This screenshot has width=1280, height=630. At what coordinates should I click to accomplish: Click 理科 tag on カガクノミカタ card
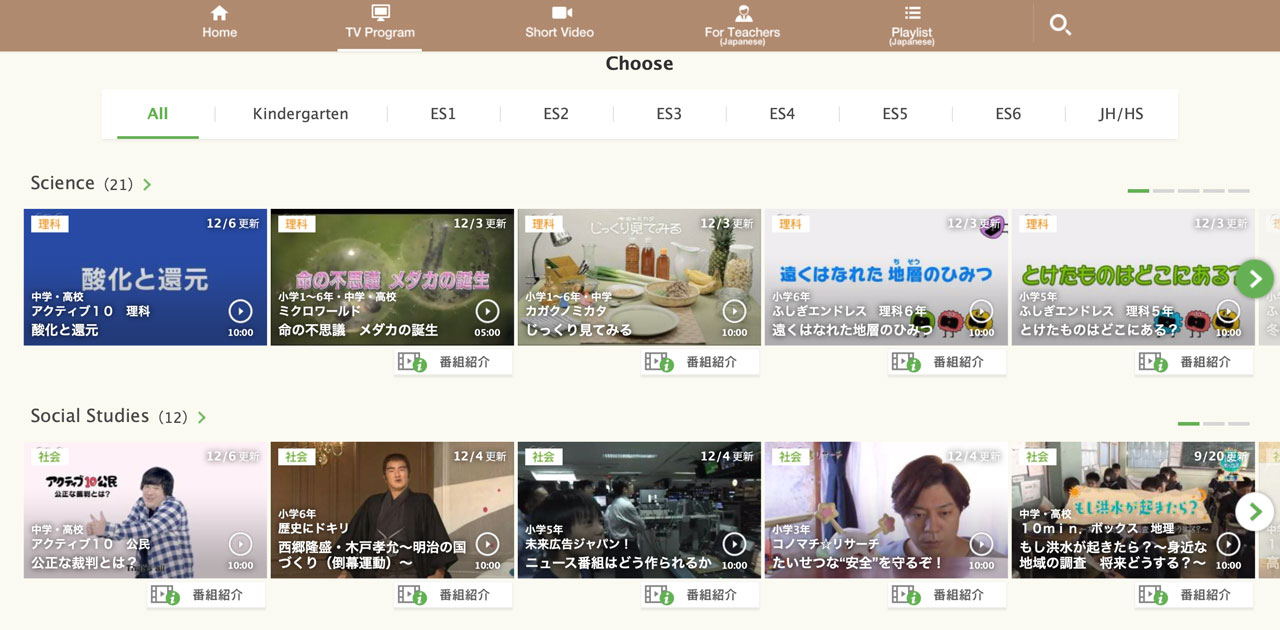pyautogui.click(x=543, y=224)
